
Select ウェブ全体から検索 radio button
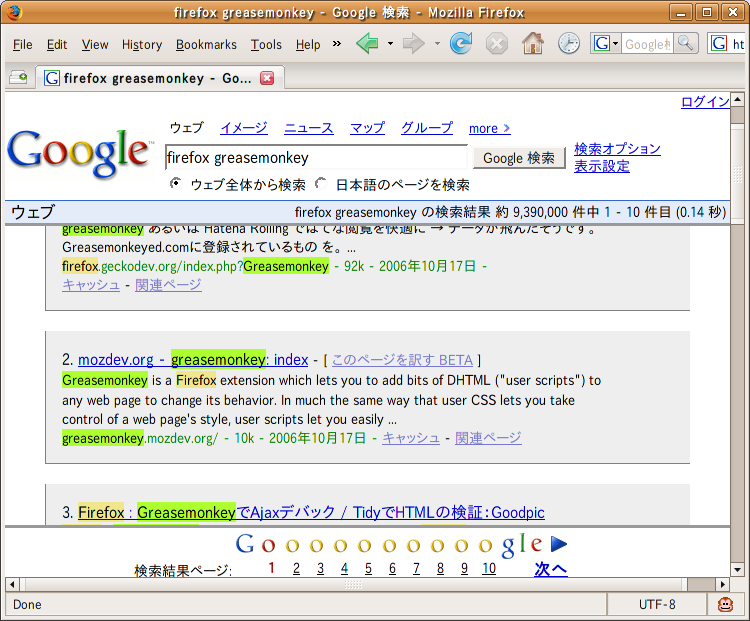176,184
